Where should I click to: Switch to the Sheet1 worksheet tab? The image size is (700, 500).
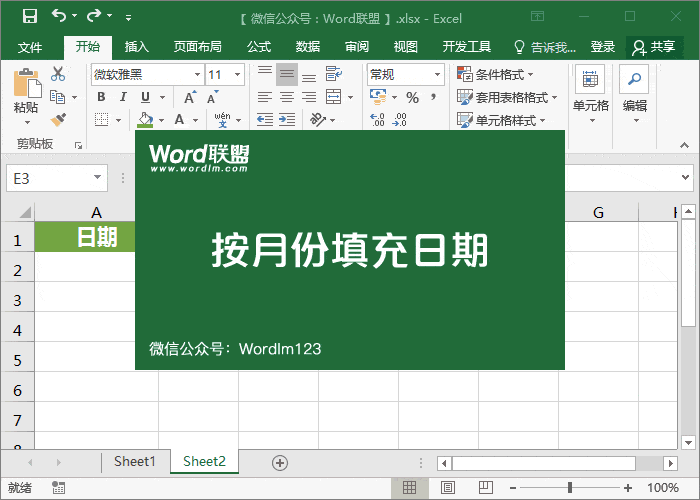[x=134, y=462]
